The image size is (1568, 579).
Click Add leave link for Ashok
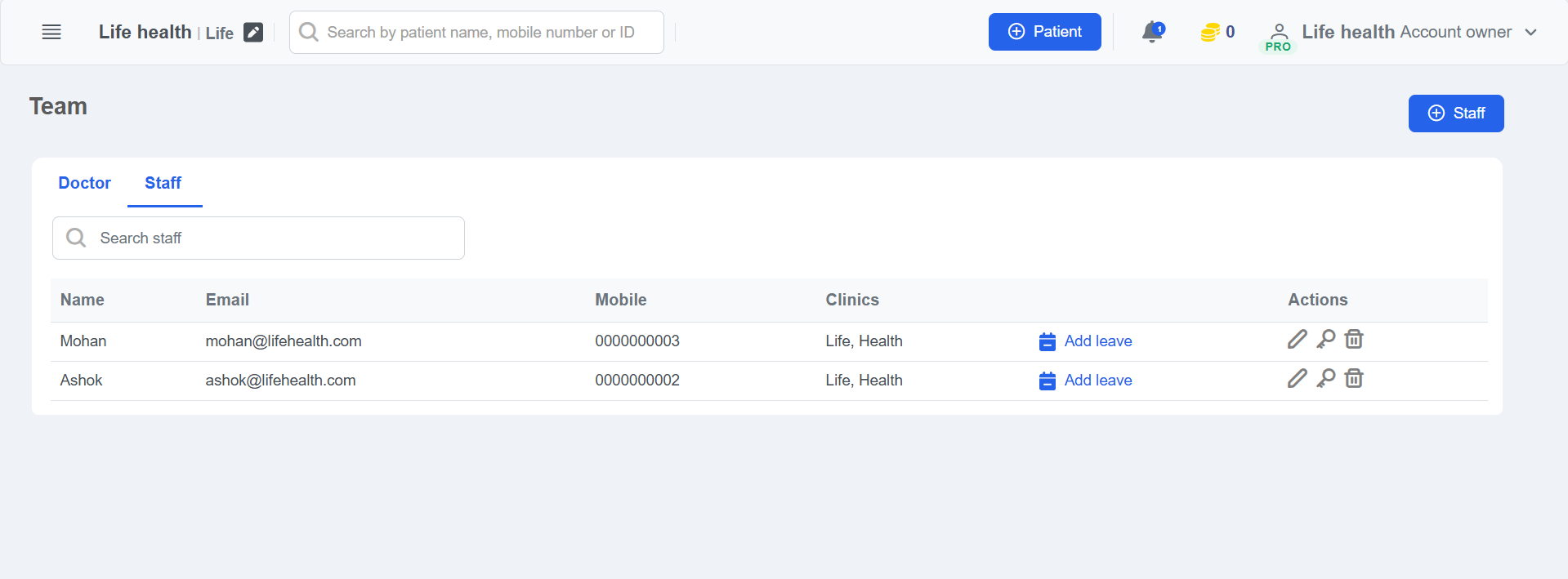tap(1097, 381)
